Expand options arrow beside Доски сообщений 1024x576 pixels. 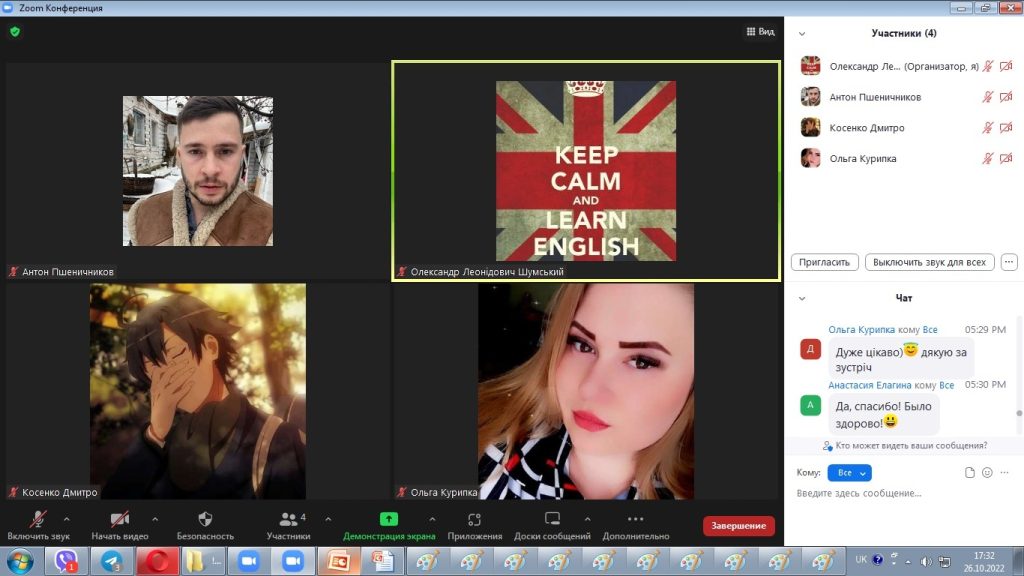click(x=588, y=519)
